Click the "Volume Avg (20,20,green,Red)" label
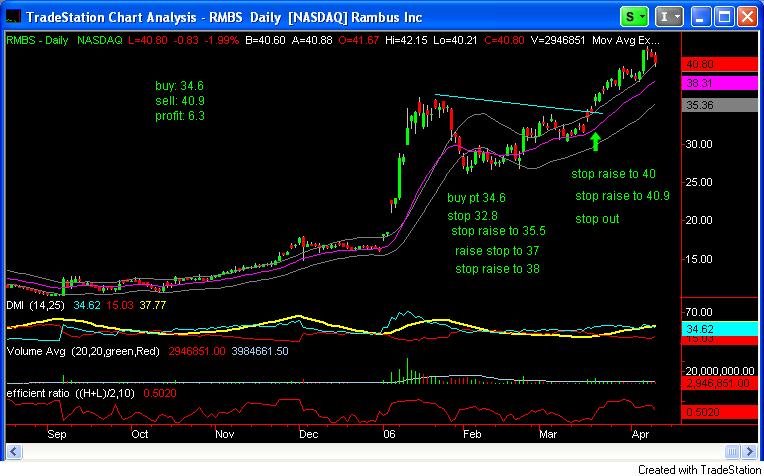 pos(83,351)
